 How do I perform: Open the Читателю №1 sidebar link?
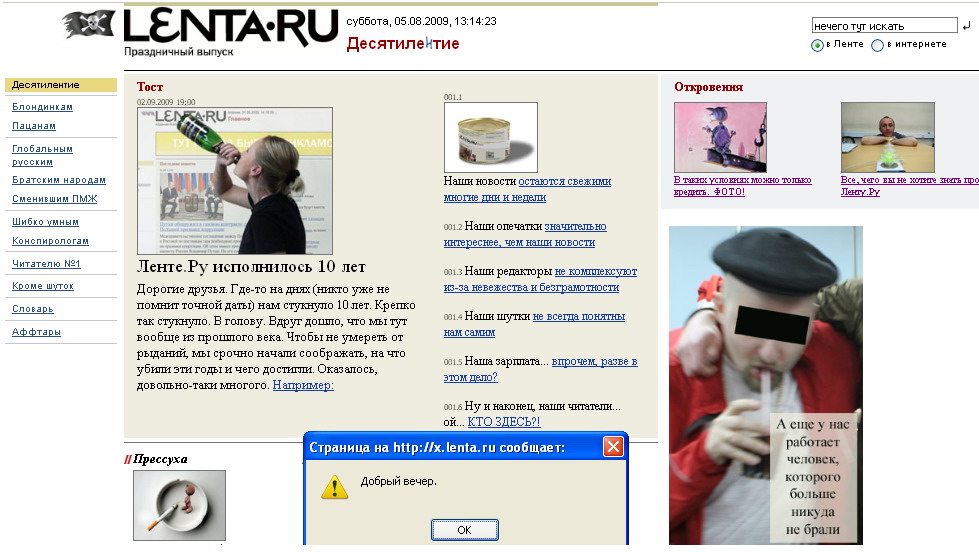click(x=46, y=264)
